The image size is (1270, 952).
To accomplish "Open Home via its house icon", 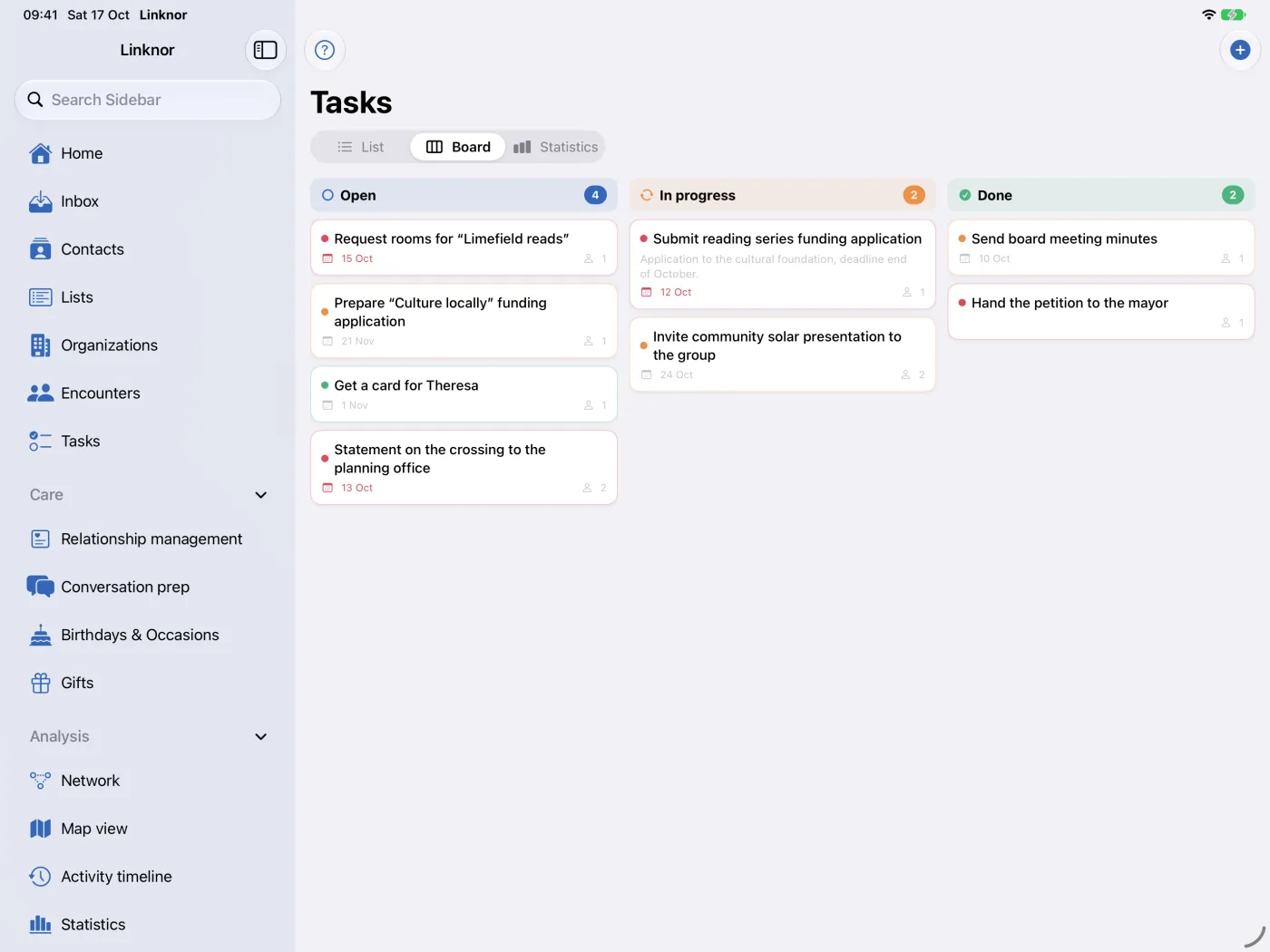I will tap(41, 153).
